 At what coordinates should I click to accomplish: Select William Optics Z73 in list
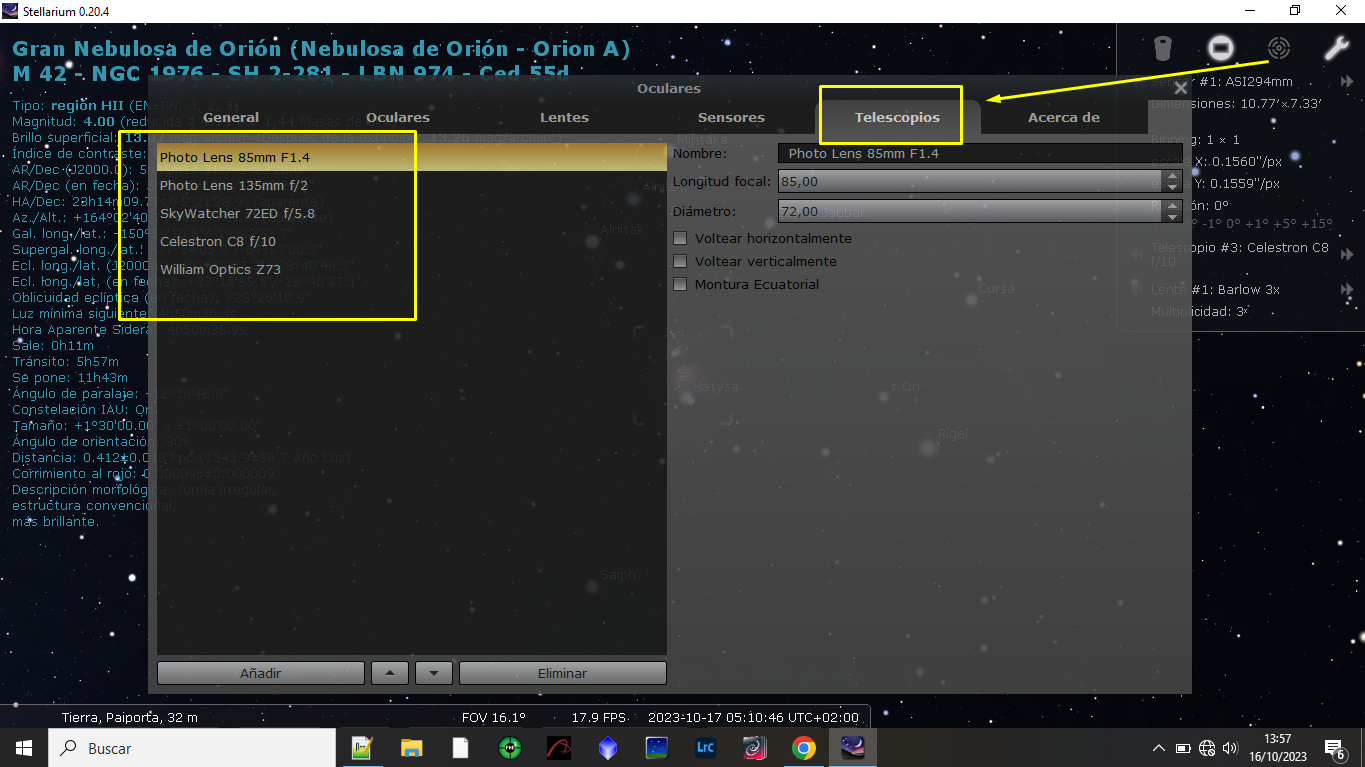411,269
